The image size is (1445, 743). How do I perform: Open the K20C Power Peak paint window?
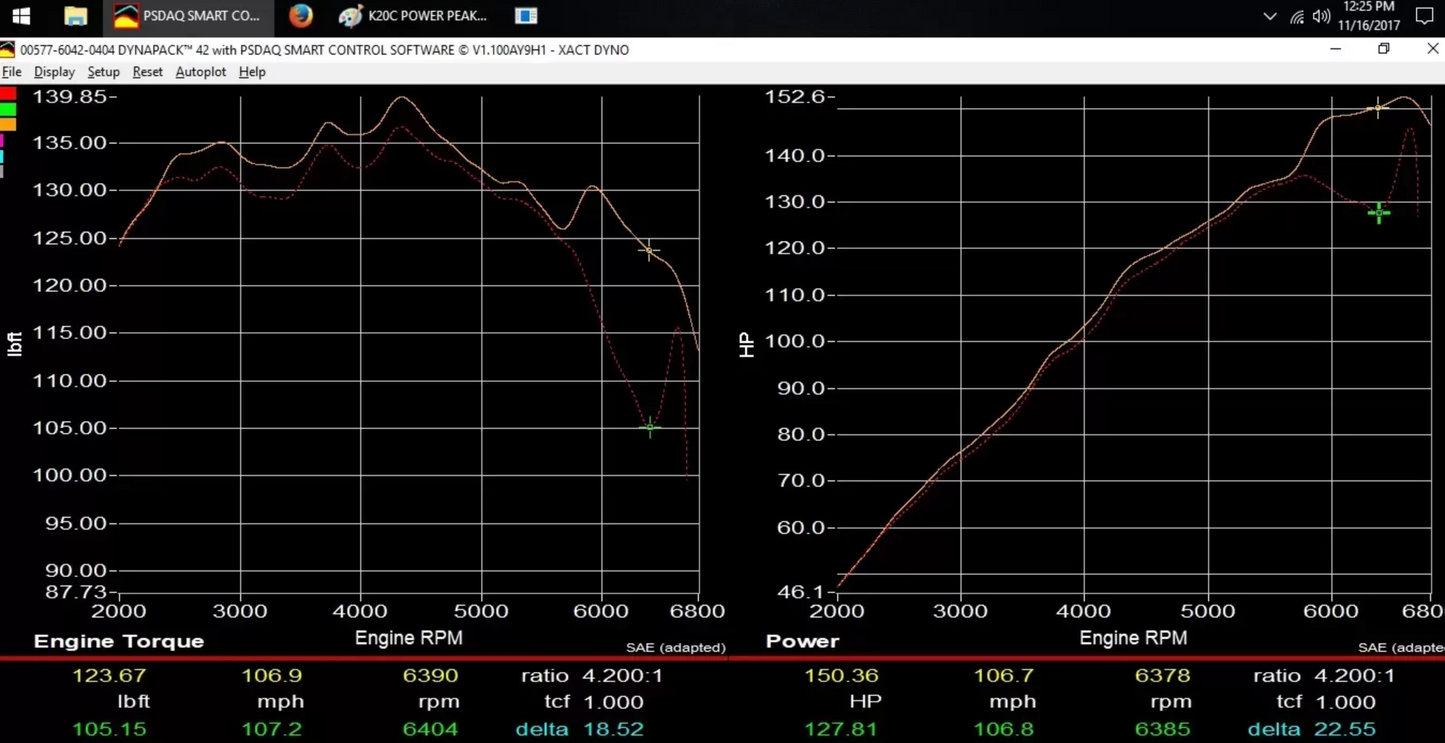pyautogui.click(x=413, y=16)
